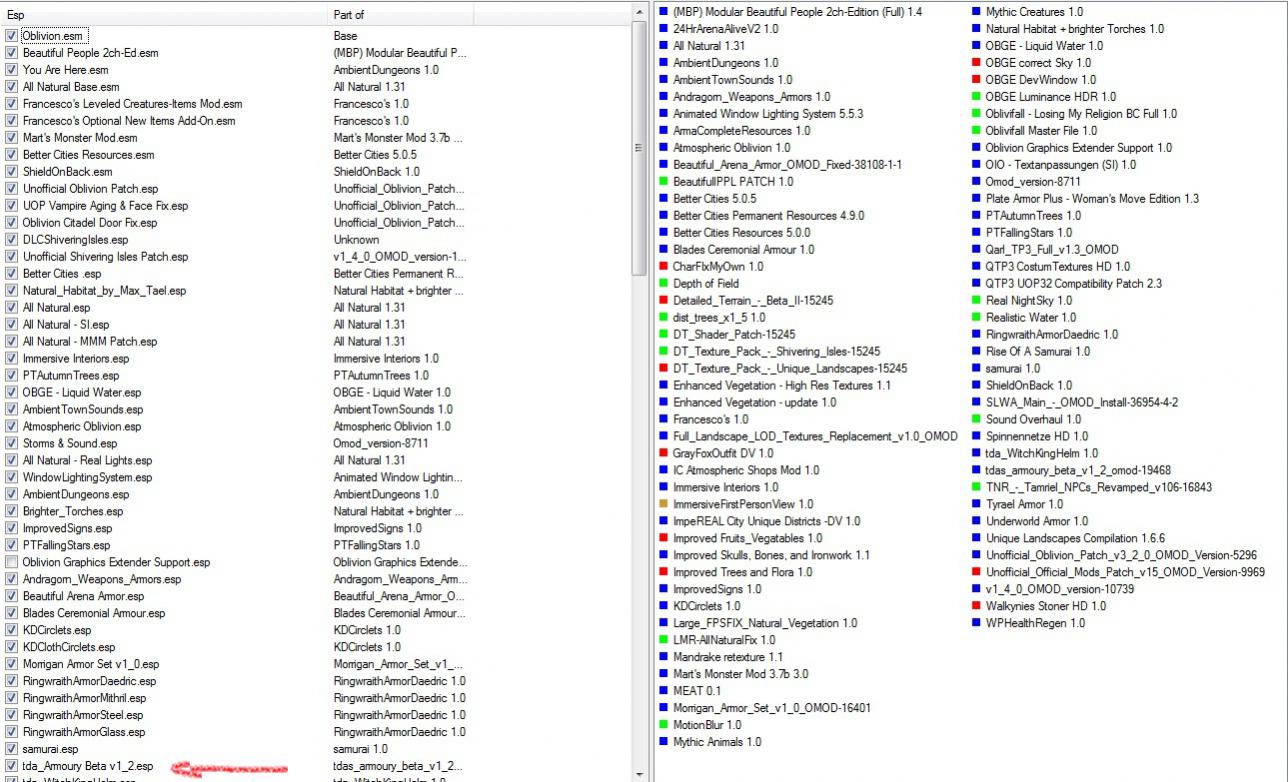The width and height of the screenshot is (1288, 782).
Task: Select Brighter_Torches.esp plugin
Action: [71, 512]
